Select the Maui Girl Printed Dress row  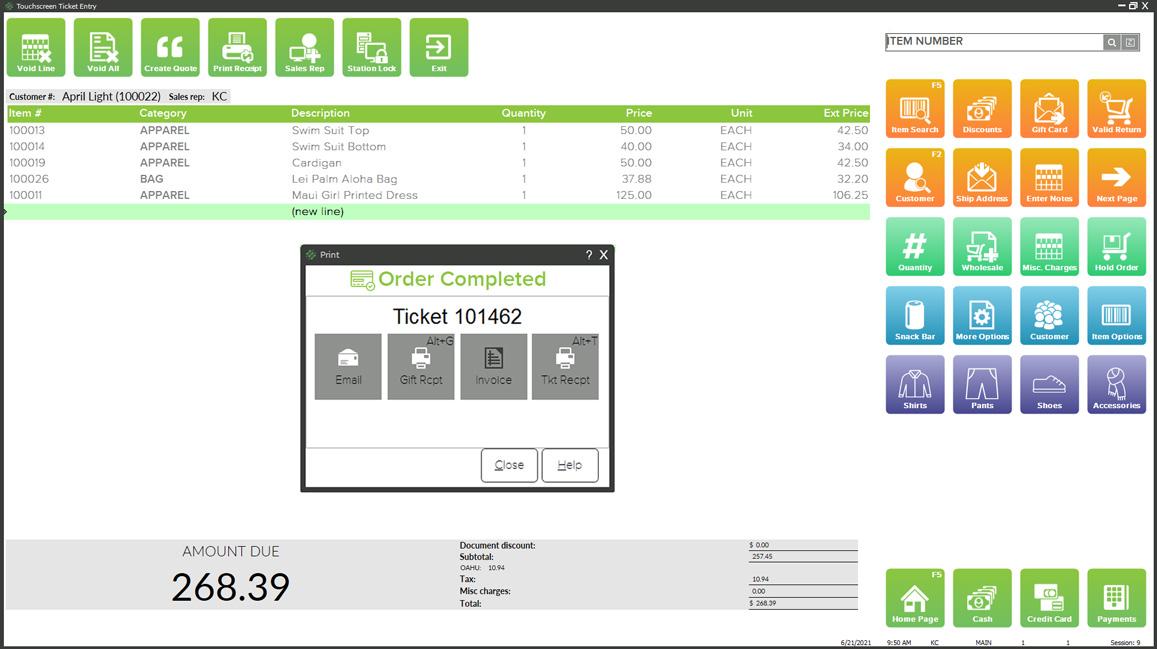pos(354,195)
